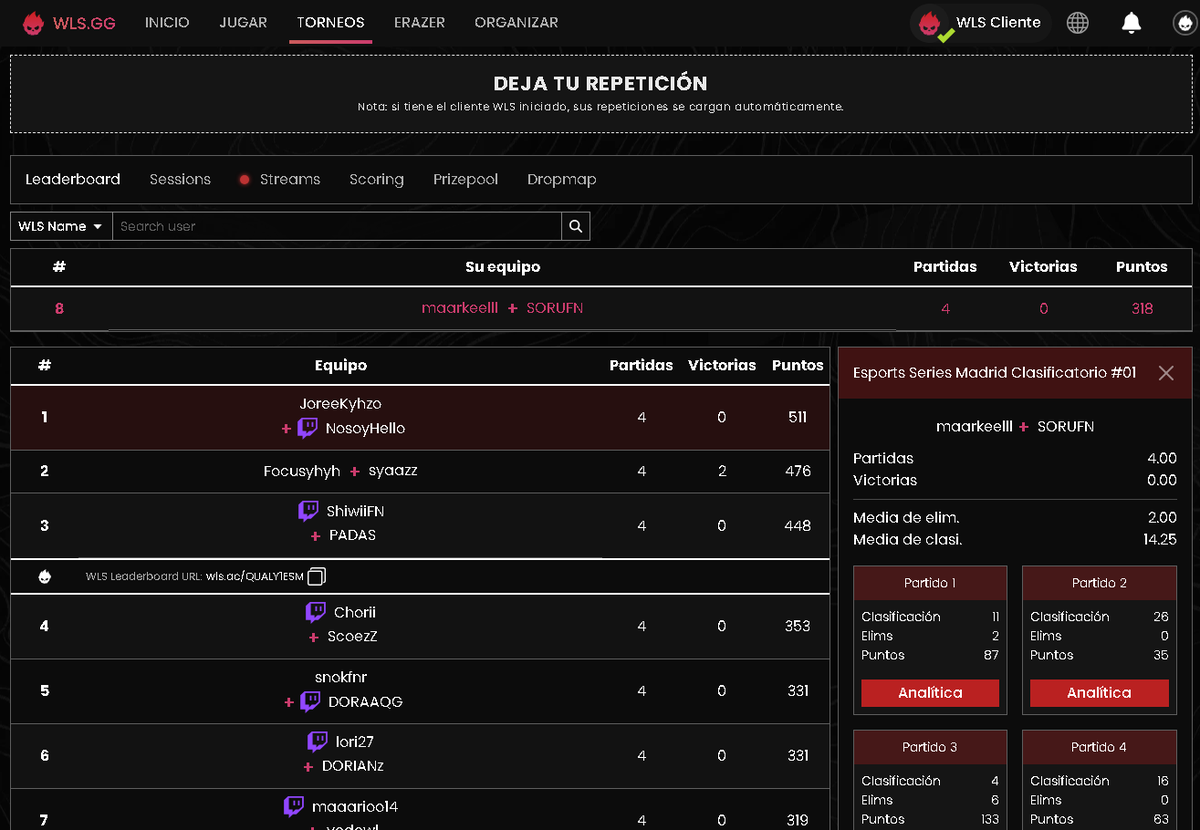This screenshot has height=830, width=1200.
Task: Switch to the Prizepool tab
Action: coord(466,179)
